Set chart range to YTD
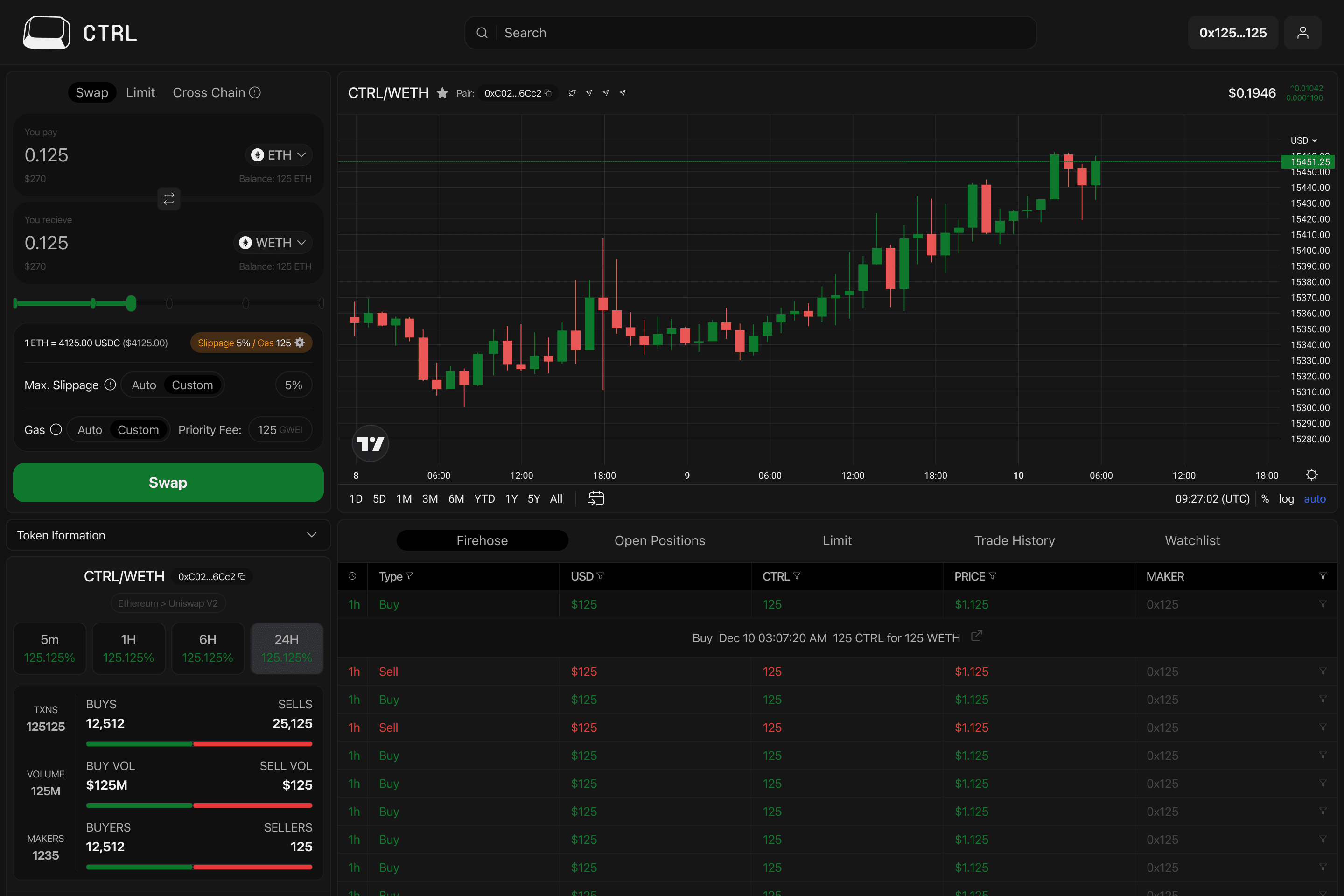 coord(484,499)
